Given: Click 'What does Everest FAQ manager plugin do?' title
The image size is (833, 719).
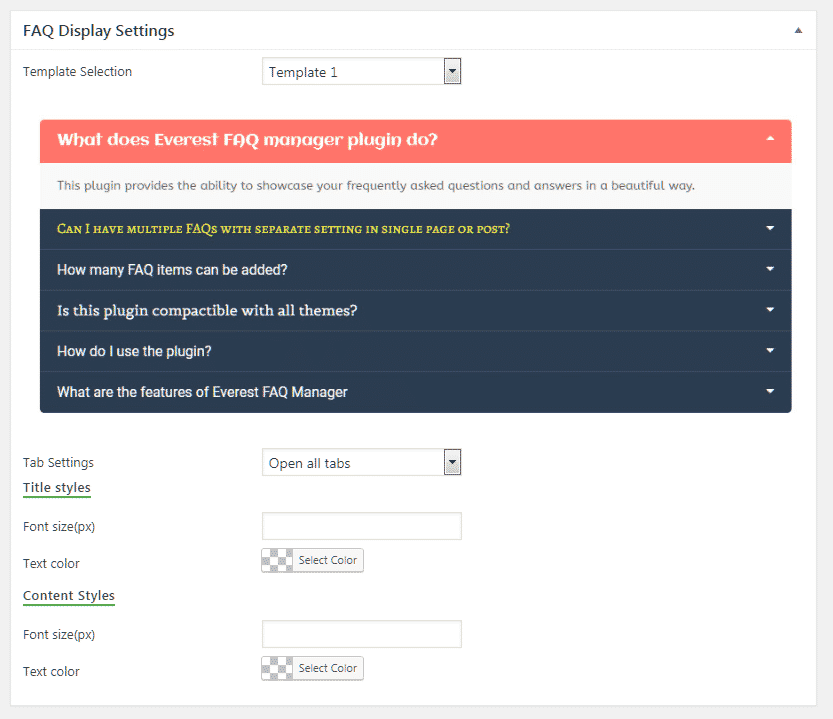Looking at the screenshot, I should point(247,140).
